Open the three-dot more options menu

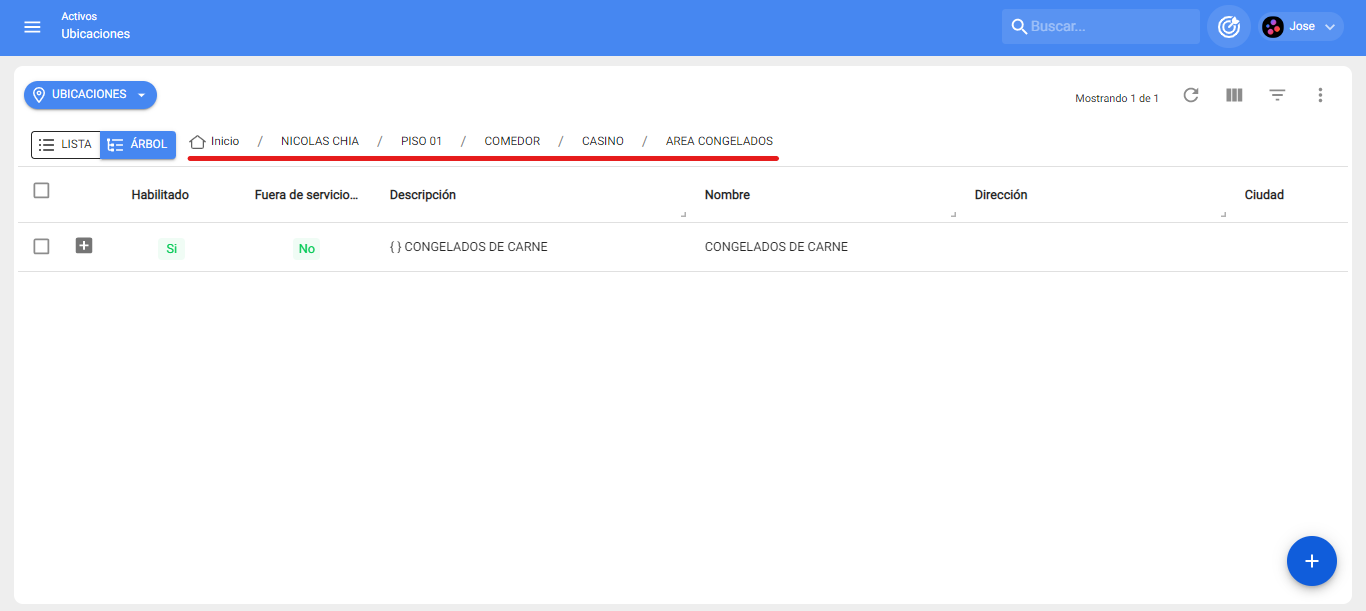pos(1320,95)
